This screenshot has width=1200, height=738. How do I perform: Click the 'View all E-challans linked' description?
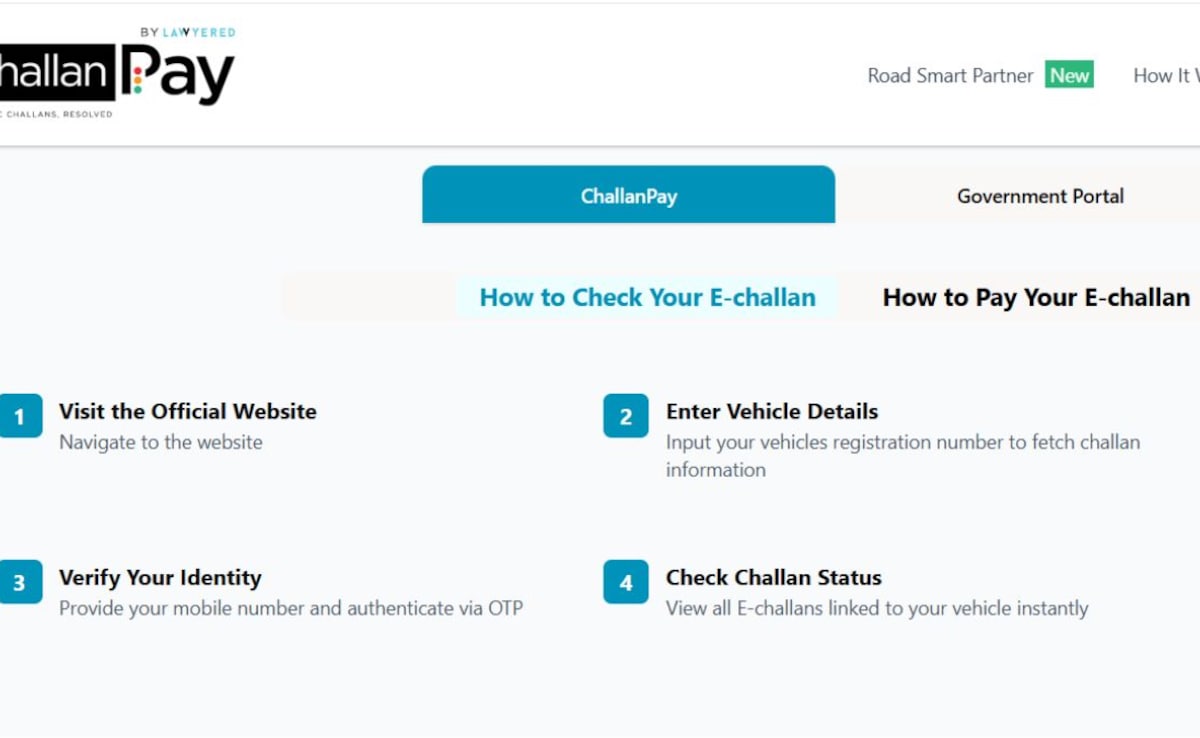877,608
